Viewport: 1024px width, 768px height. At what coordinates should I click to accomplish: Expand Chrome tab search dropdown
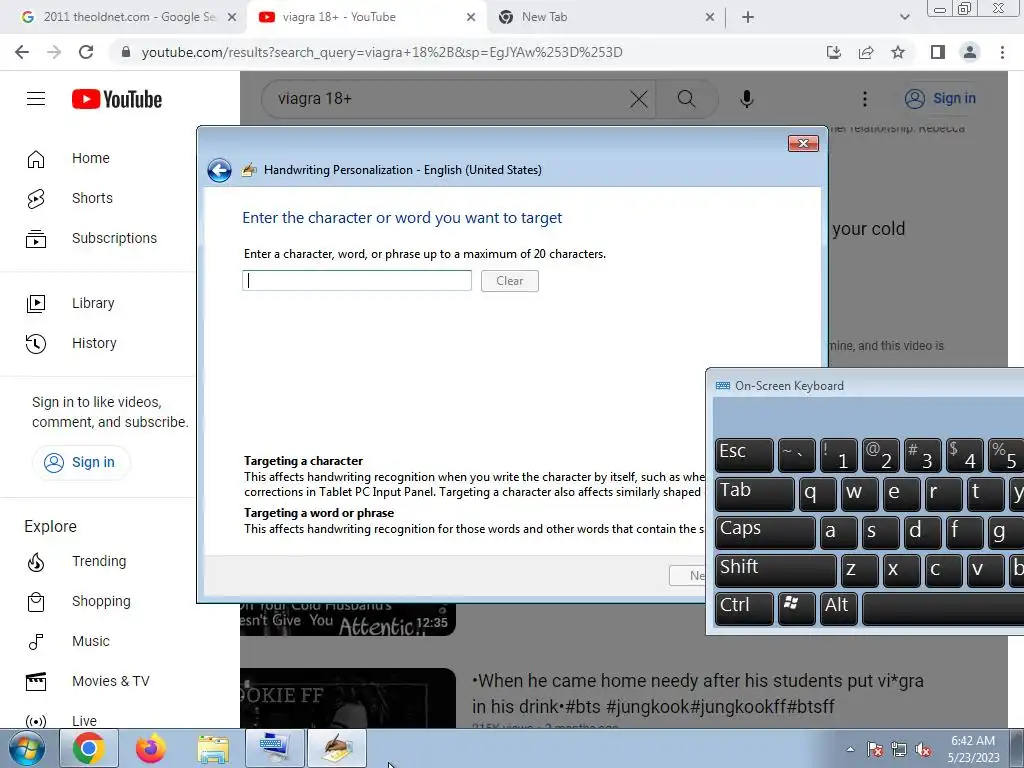904,18
